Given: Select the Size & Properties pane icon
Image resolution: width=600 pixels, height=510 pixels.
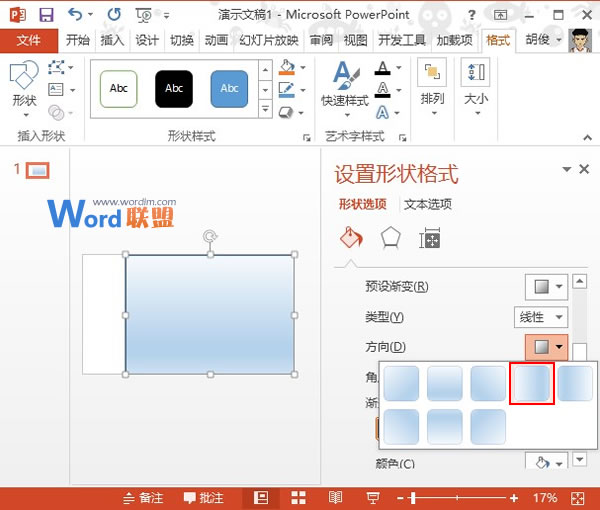Looking at the screenshot, I should click(x=430, y=238).
